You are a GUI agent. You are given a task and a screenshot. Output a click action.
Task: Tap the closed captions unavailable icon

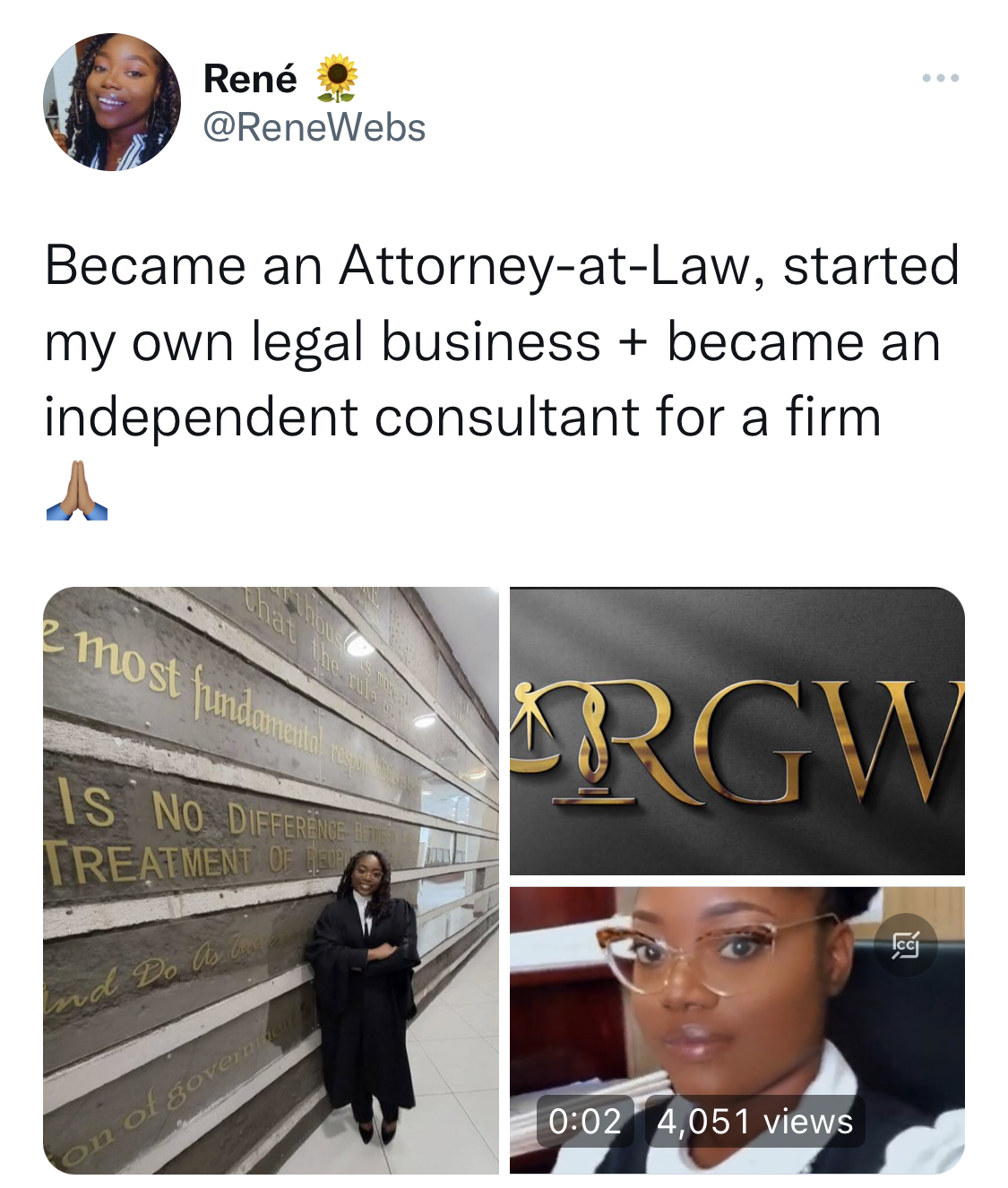(906, 945)
